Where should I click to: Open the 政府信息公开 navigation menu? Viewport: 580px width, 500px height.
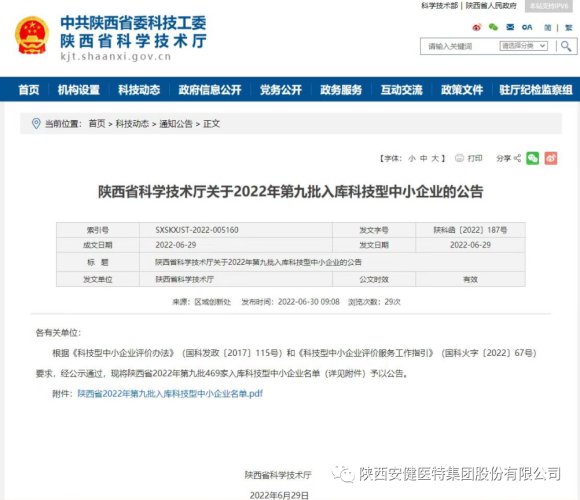210,90
